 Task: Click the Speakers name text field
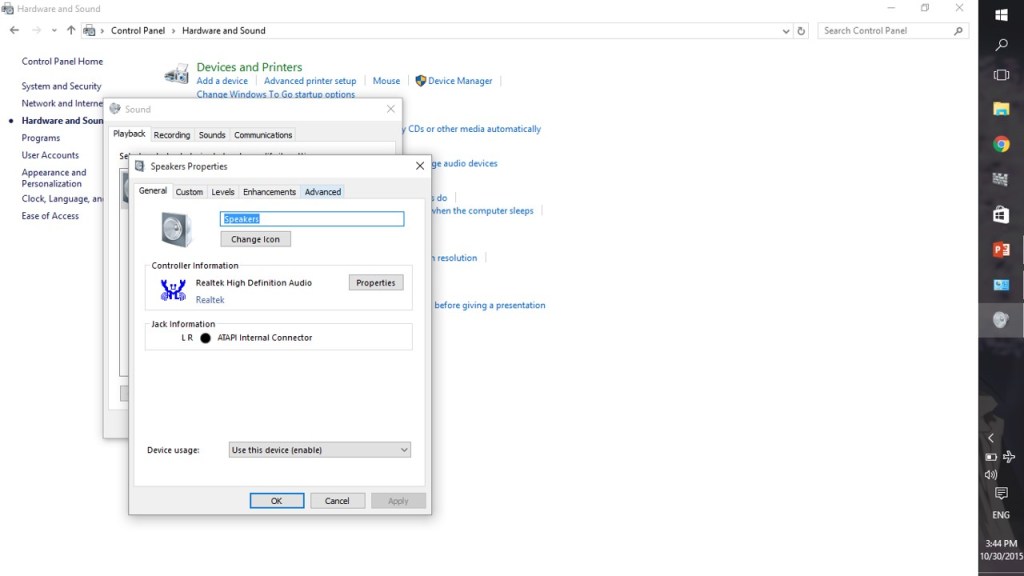click(x=311, y=219)
